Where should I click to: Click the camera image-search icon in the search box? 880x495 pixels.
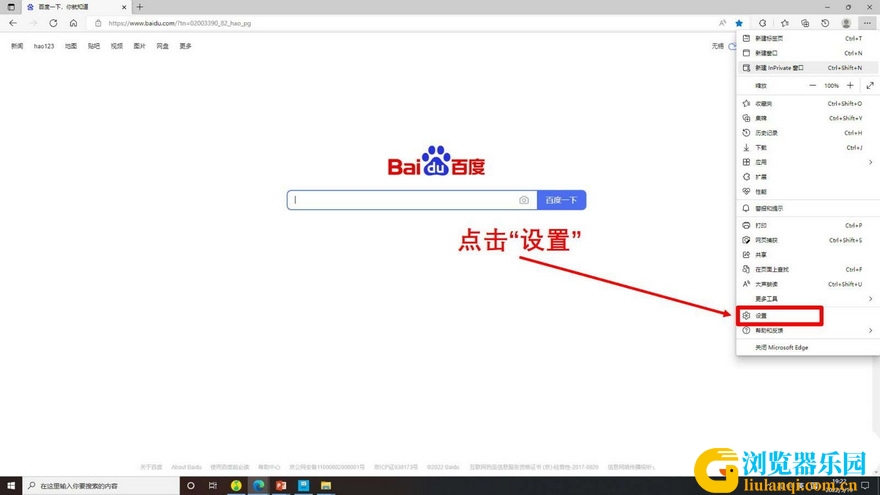524,200
